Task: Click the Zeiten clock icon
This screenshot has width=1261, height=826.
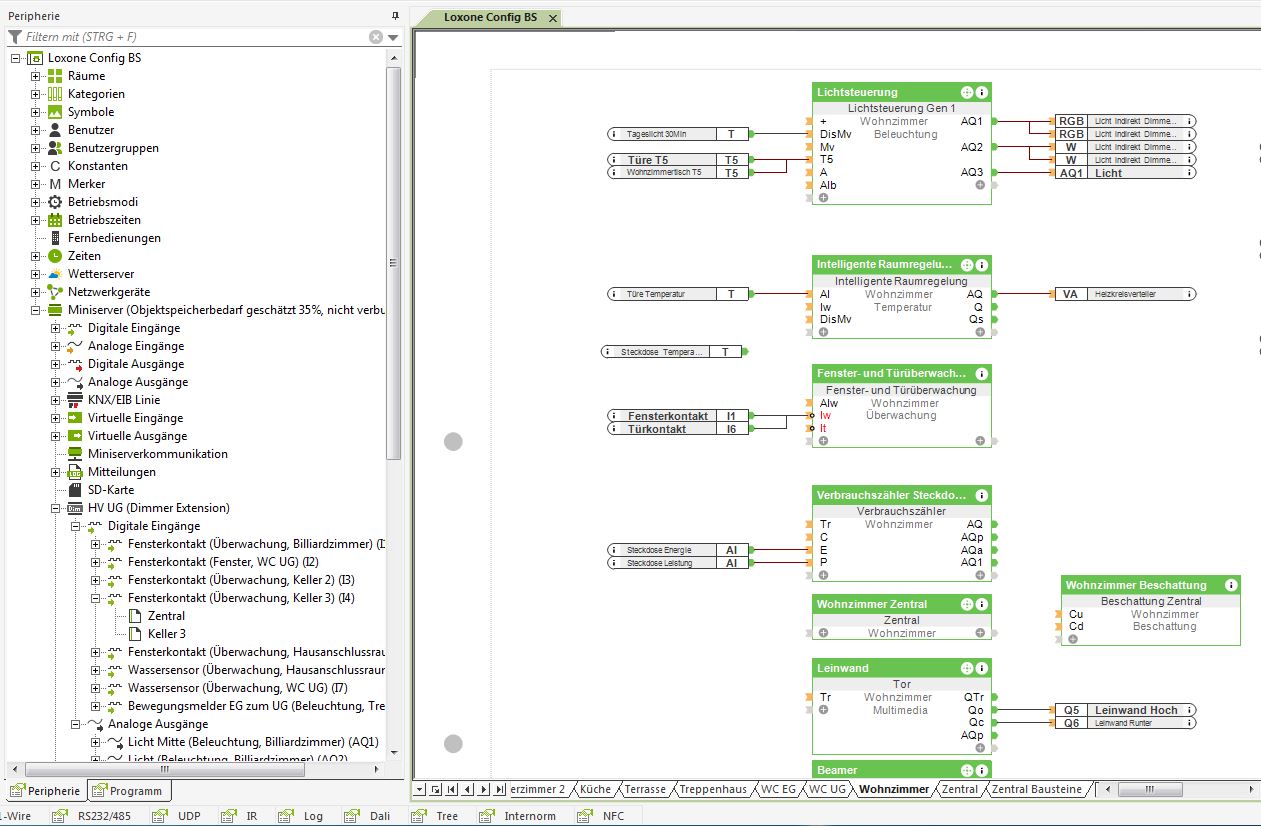Action: click(x=55, y=256)
